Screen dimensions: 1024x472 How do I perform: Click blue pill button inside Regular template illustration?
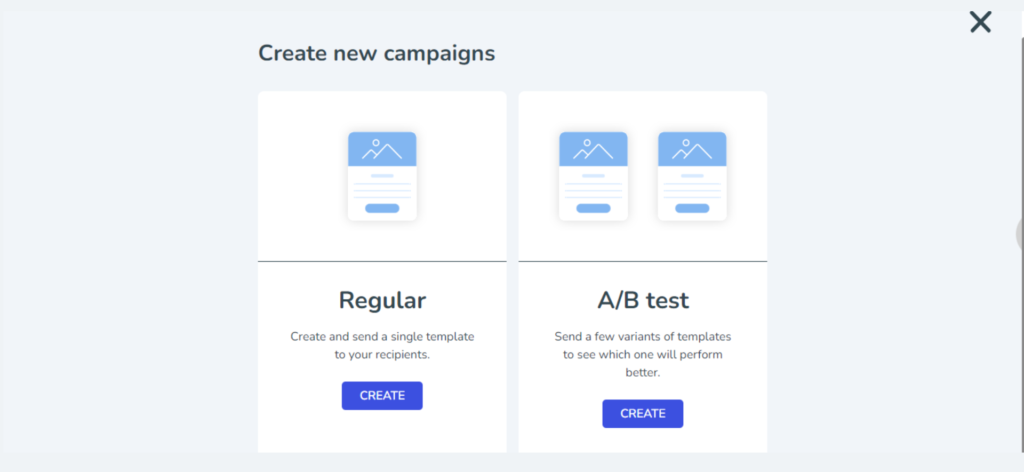(382, 208)
